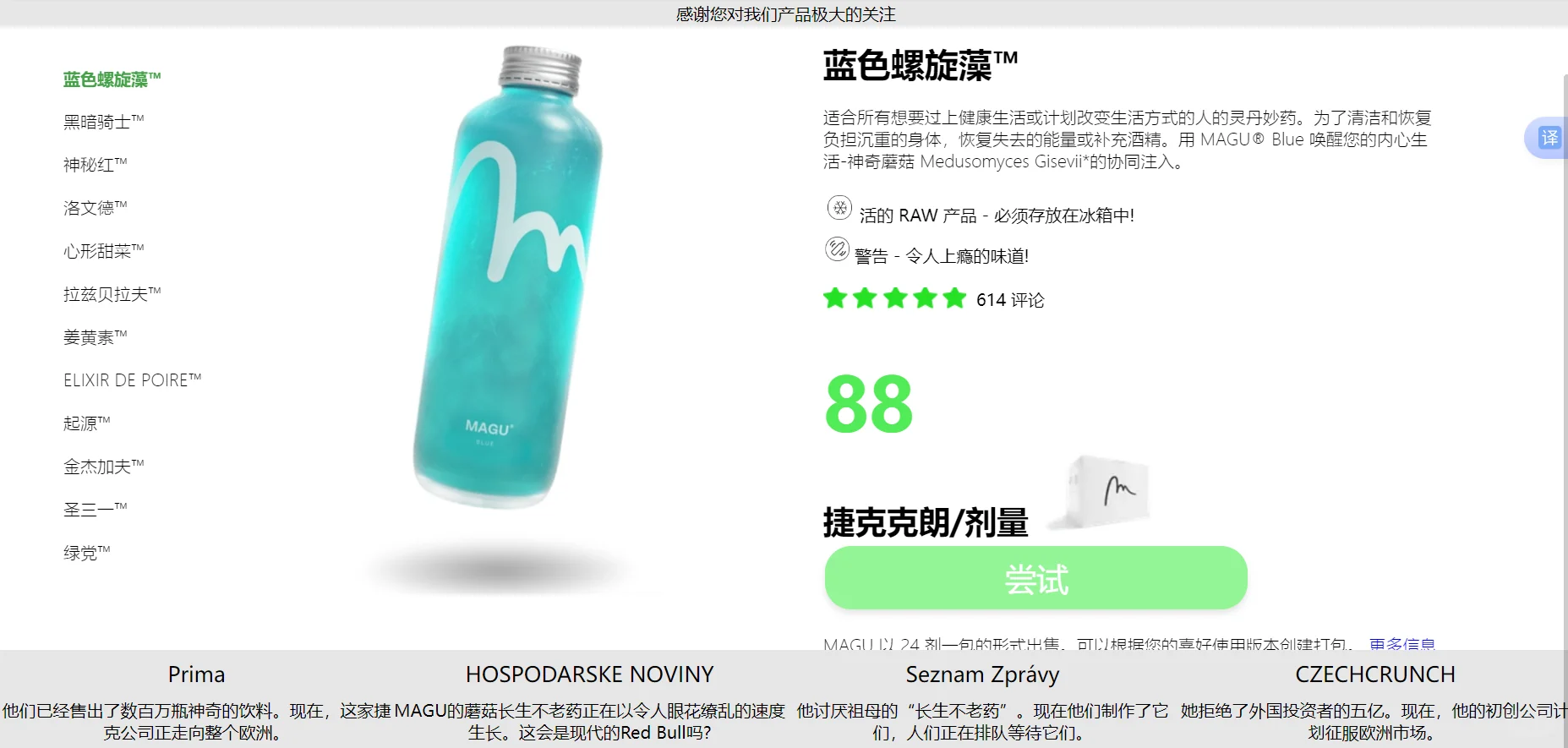
Task: Click the first green rating star
Action: click(x=835, y=298)
